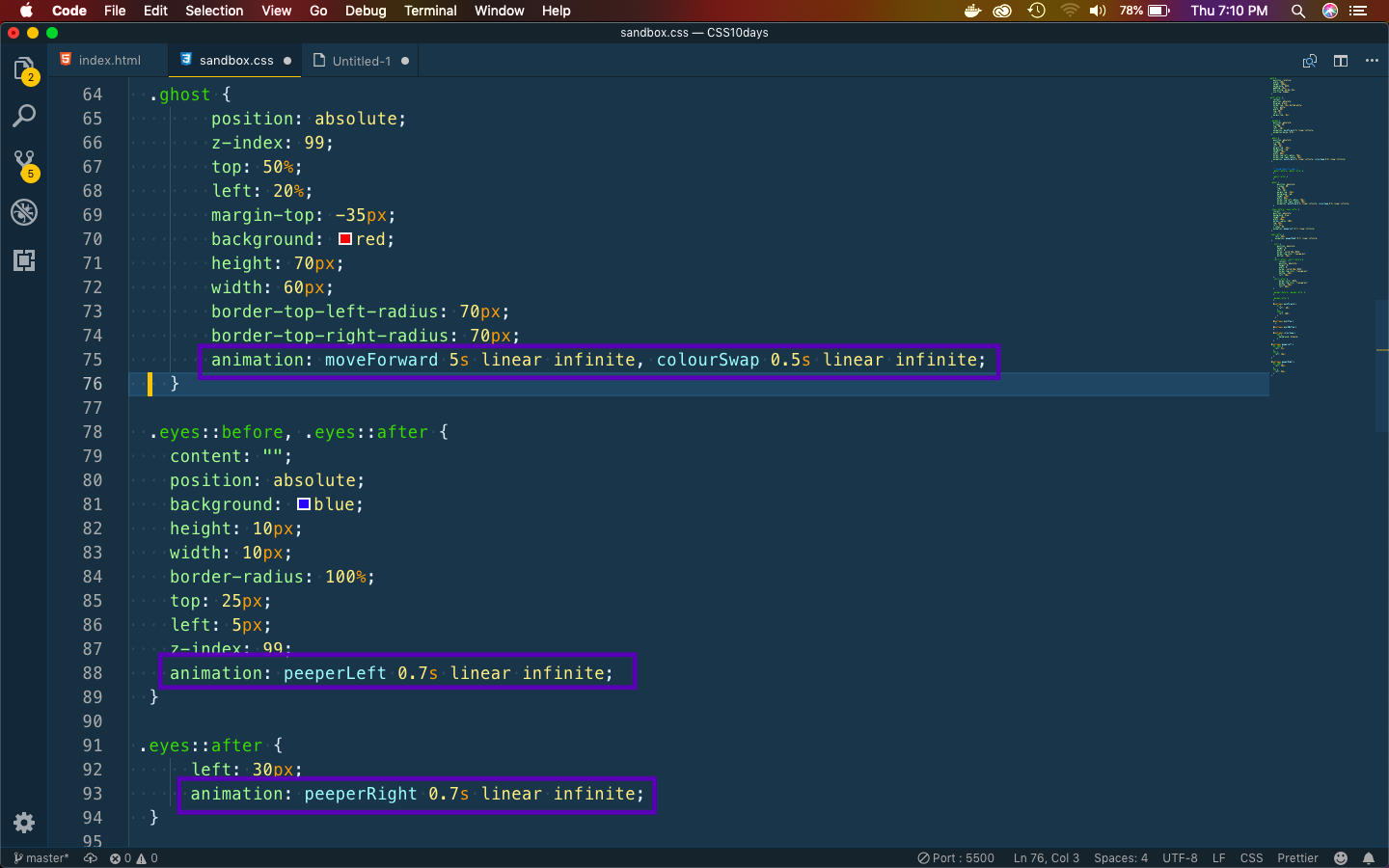Click moveForward animation name on line 75
Image resolution: width=1389 pixels, height=868 pixels.
(x=381, y=360)
